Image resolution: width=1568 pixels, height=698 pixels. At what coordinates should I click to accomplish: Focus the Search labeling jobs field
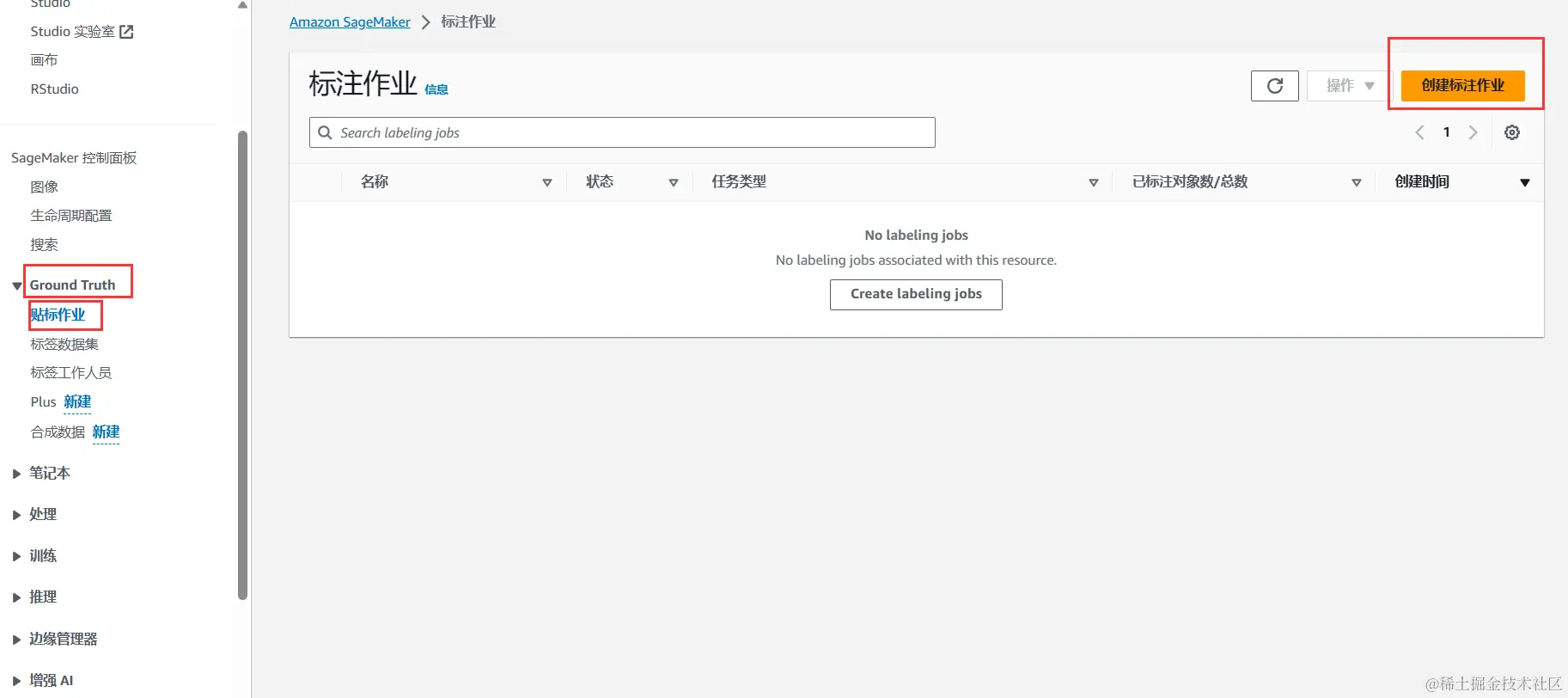coord(622,132)
